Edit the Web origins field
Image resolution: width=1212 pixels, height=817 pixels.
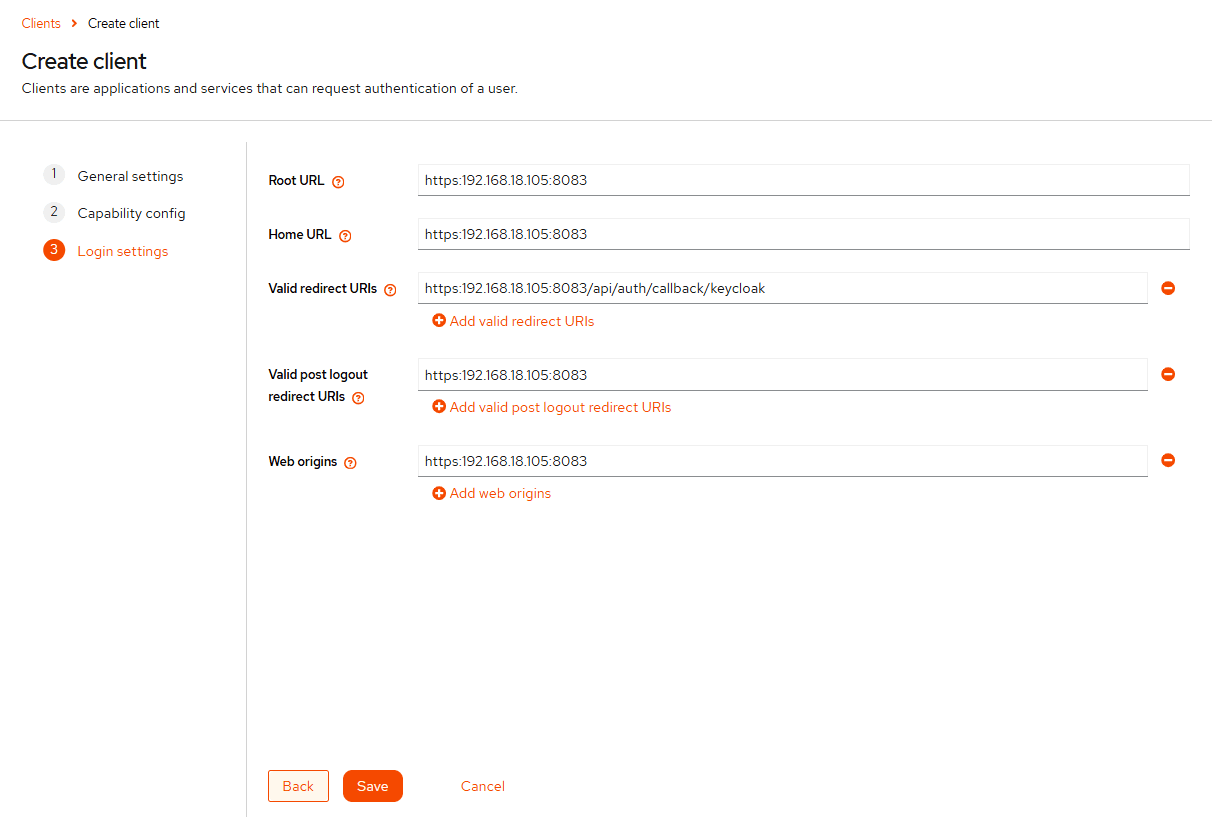coord(783,461)
